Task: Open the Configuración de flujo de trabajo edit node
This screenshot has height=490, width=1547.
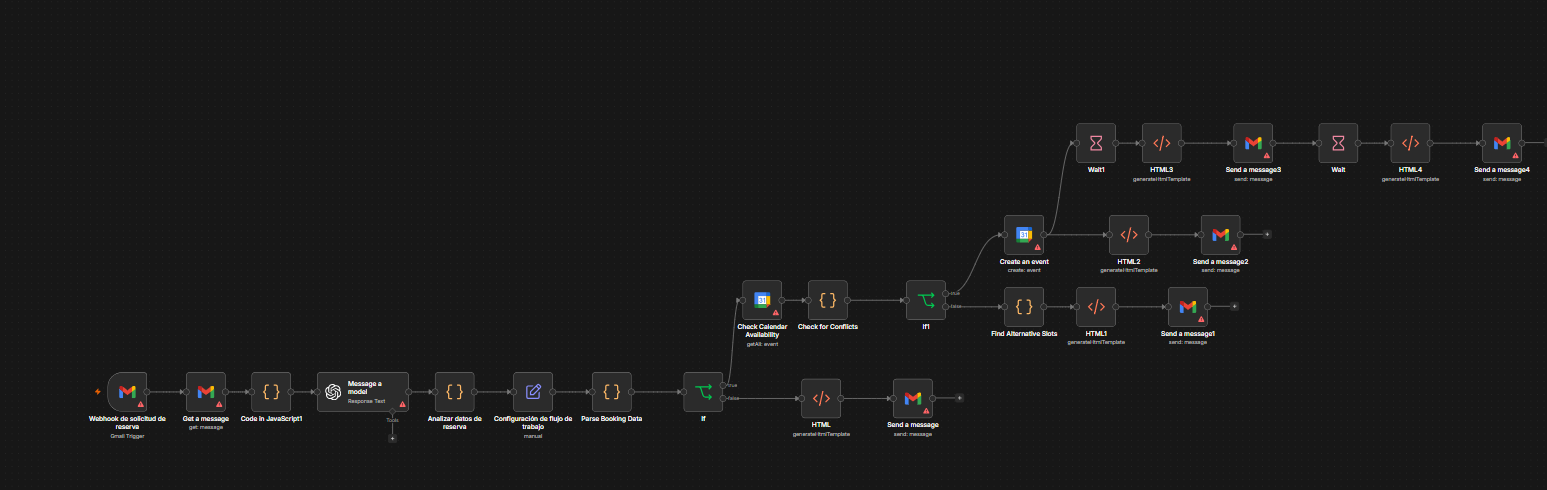Action: [x=533, y=392]
